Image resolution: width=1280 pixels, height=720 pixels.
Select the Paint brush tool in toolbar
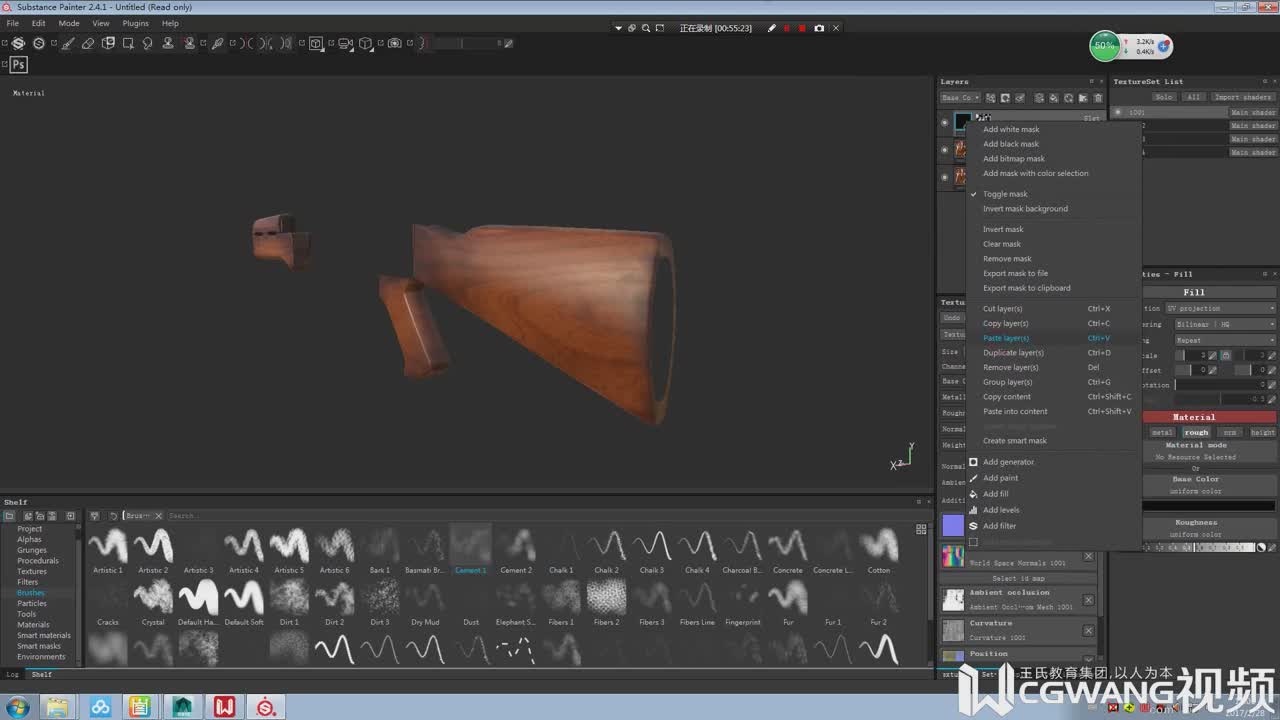68,43
